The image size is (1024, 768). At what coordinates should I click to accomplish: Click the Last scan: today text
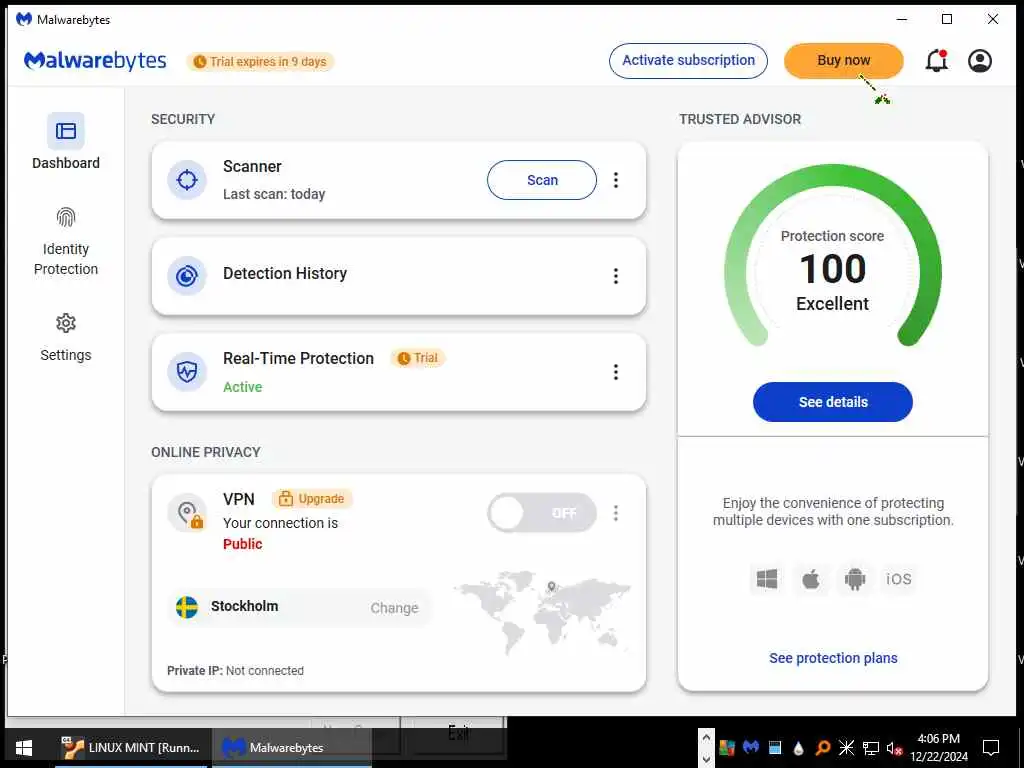tap(274, 194)
